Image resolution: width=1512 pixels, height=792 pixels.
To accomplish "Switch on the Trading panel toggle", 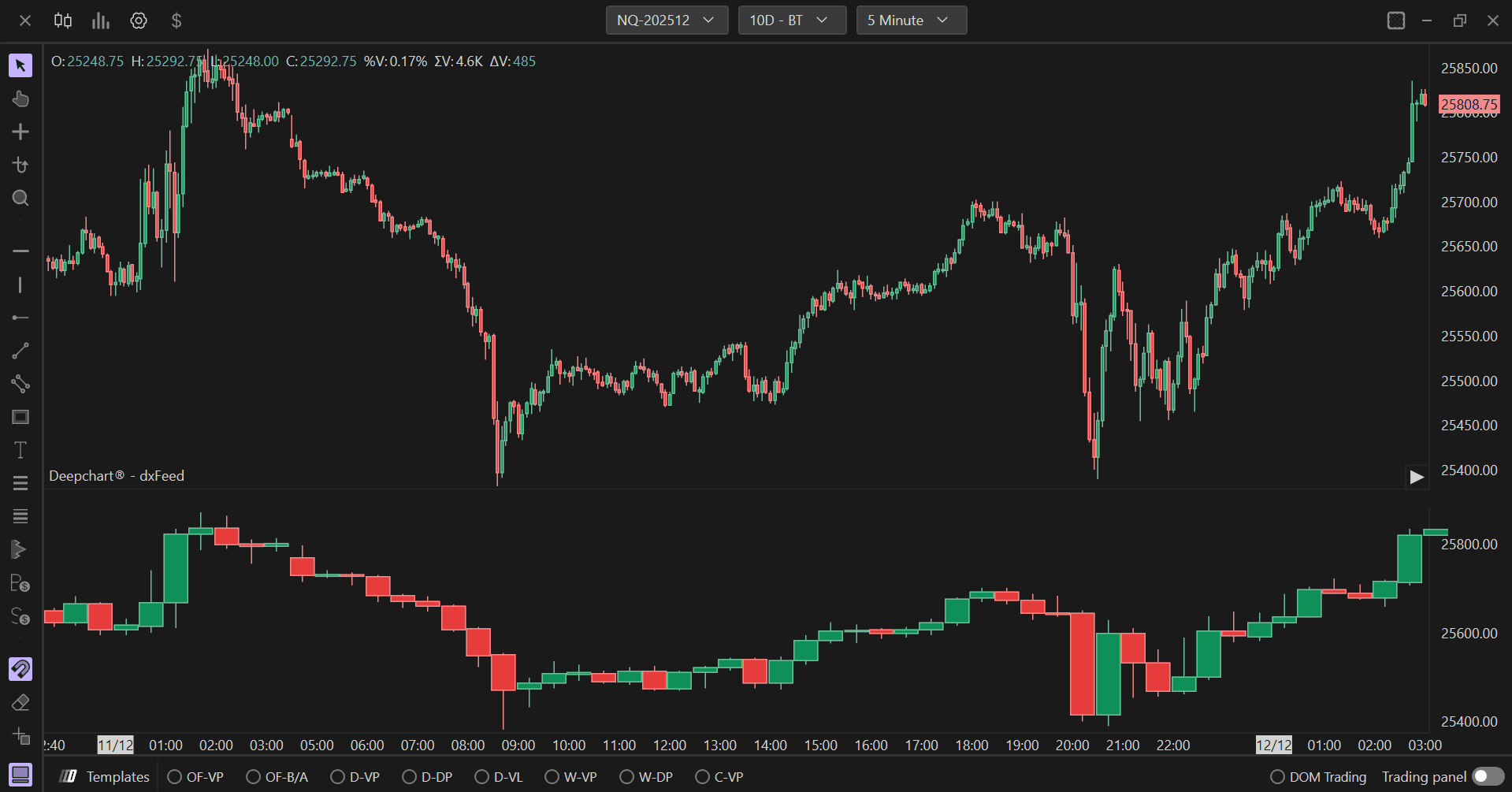I will (1488, 776).
